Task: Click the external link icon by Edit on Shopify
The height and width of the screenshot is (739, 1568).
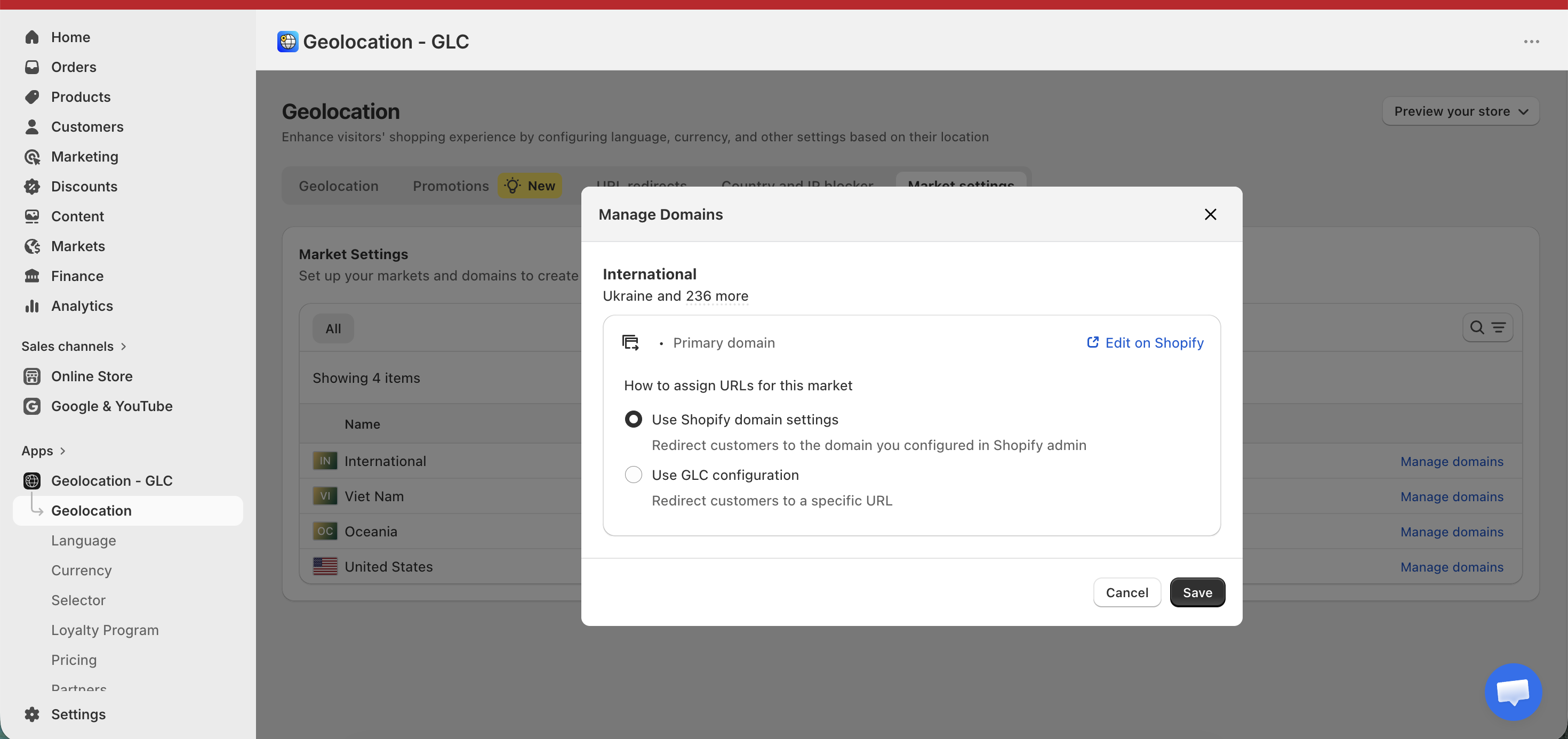Action: pos(1093,343)
